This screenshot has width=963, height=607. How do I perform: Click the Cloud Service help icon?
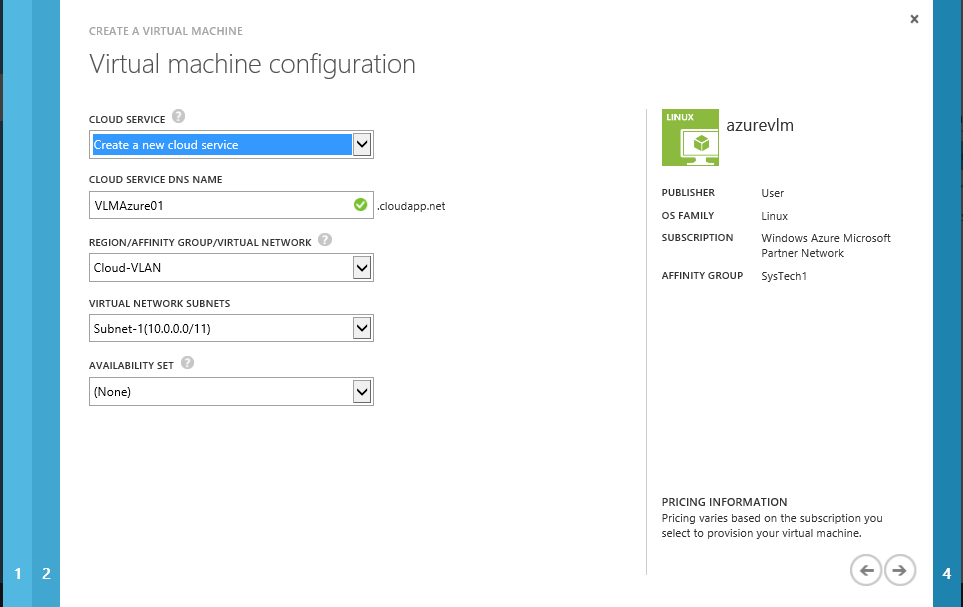(178, 116)
